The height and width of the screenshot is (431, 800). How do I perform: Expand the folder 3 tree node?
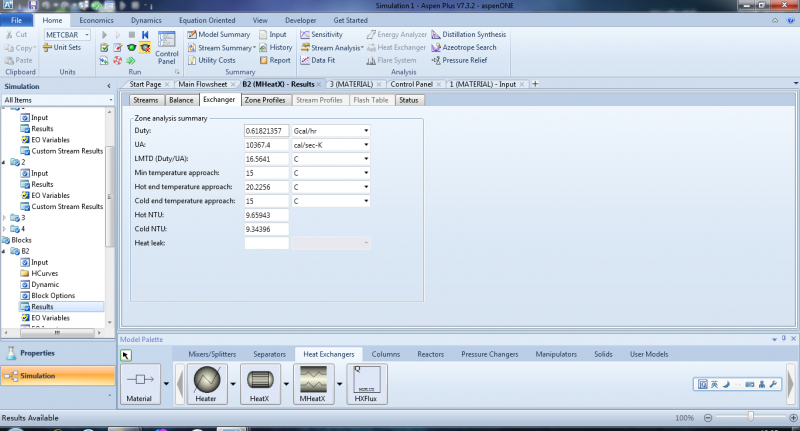6,216
